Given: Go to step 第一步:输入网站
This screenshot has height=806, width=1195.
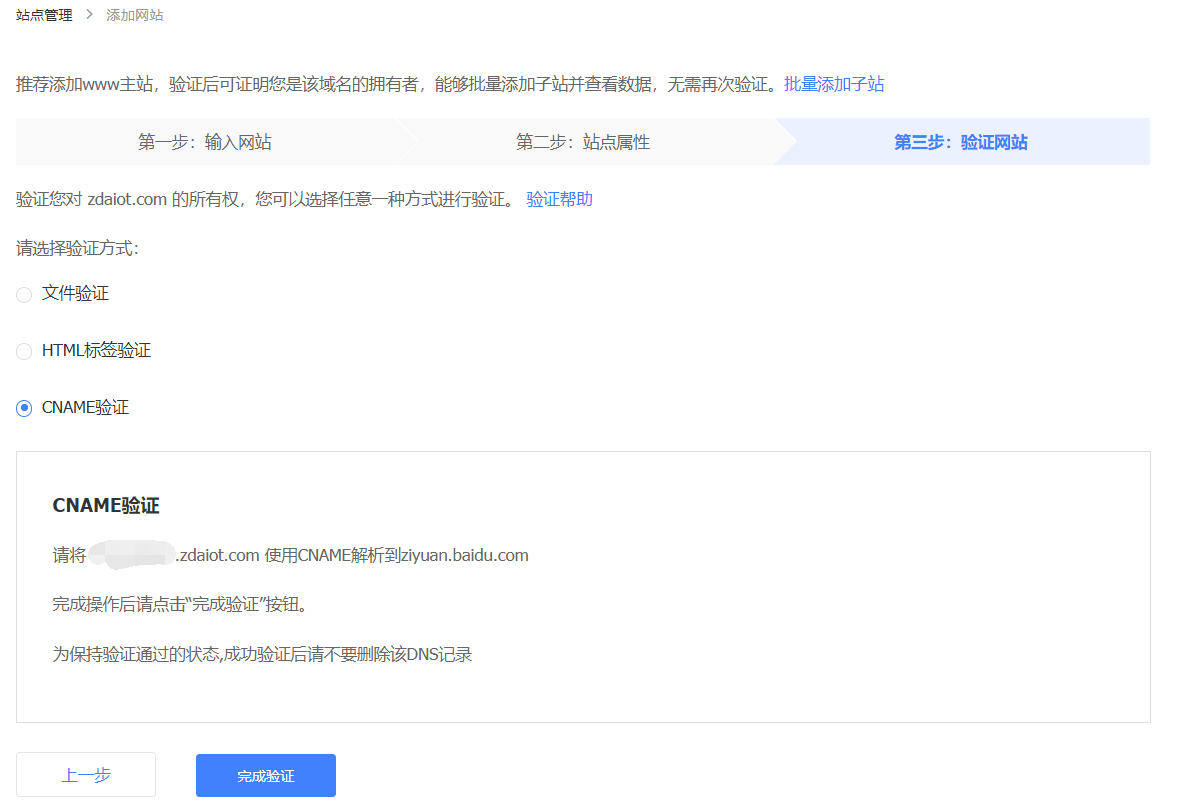Looking at the screenshot, I should [x=204, y=142].
